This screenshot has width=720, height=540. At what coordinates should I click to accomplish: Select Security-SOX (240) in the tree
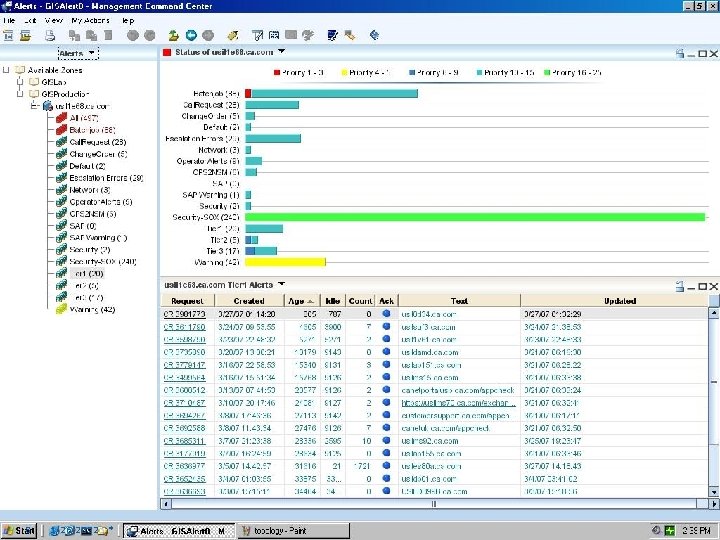click(x=103, y=261)
